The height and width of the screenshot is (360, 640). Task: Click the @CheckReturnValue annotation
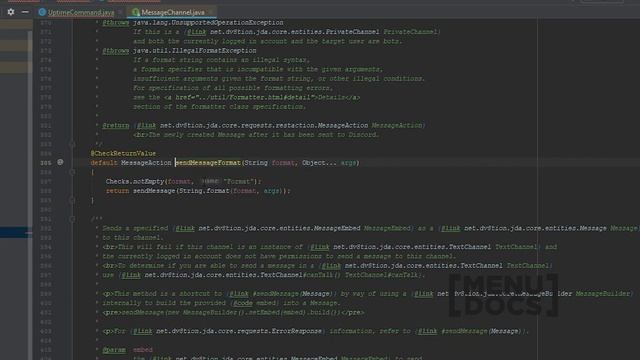123,153
